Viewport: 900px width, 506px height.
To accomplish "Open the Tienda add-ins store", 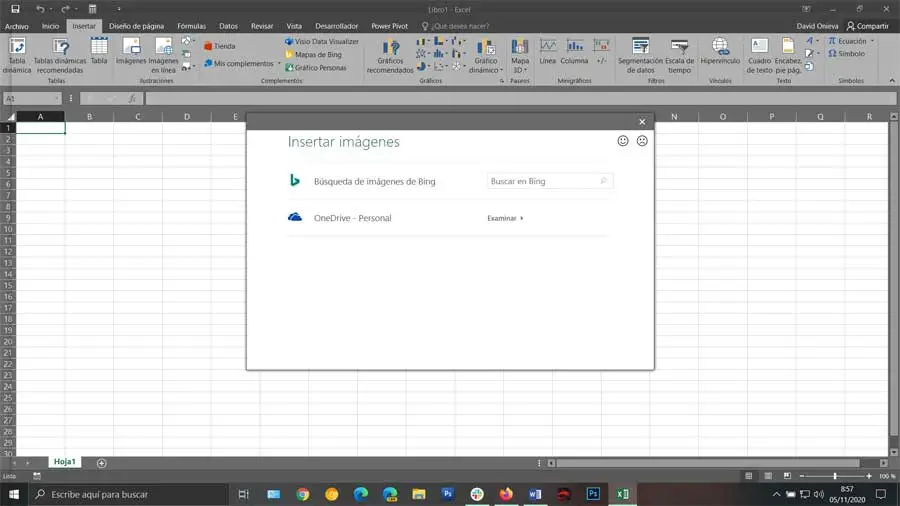I will click(220, 46).
